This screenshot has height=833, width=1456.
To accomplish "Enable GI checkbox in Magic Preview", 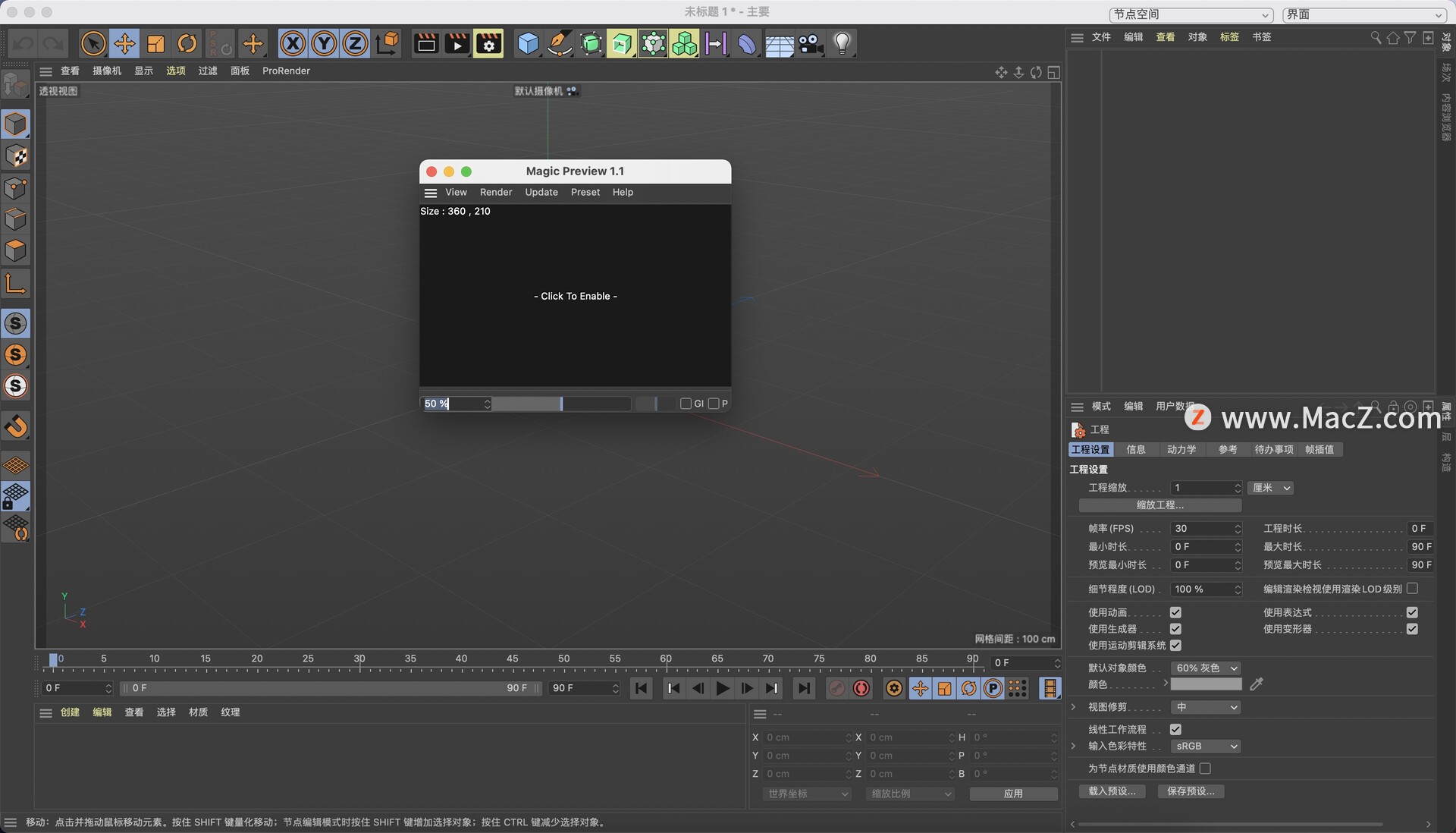I will [x=686, y=404].
